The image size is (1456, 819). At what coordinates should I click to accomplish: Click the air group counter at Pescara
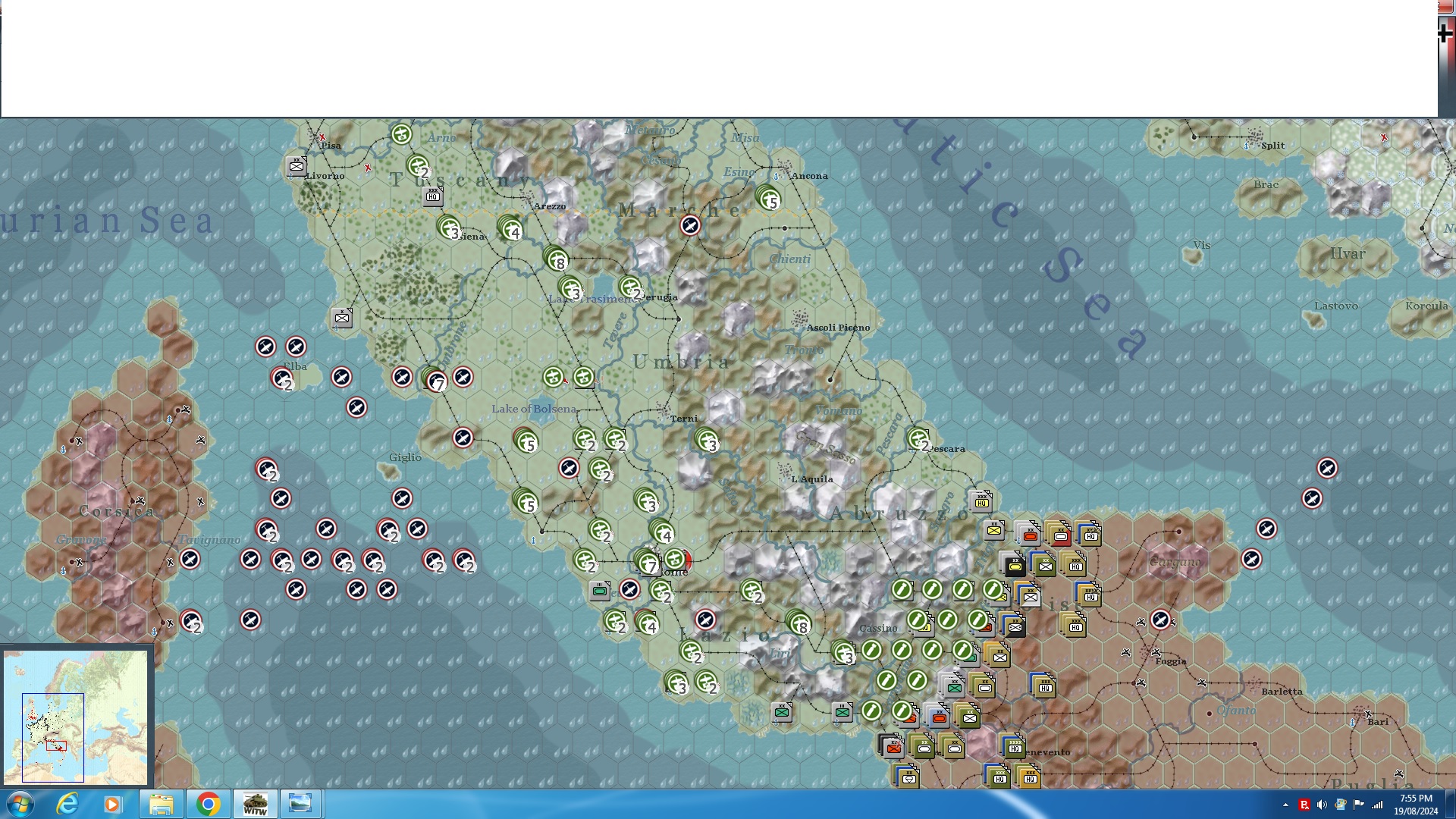coord(919,439)
